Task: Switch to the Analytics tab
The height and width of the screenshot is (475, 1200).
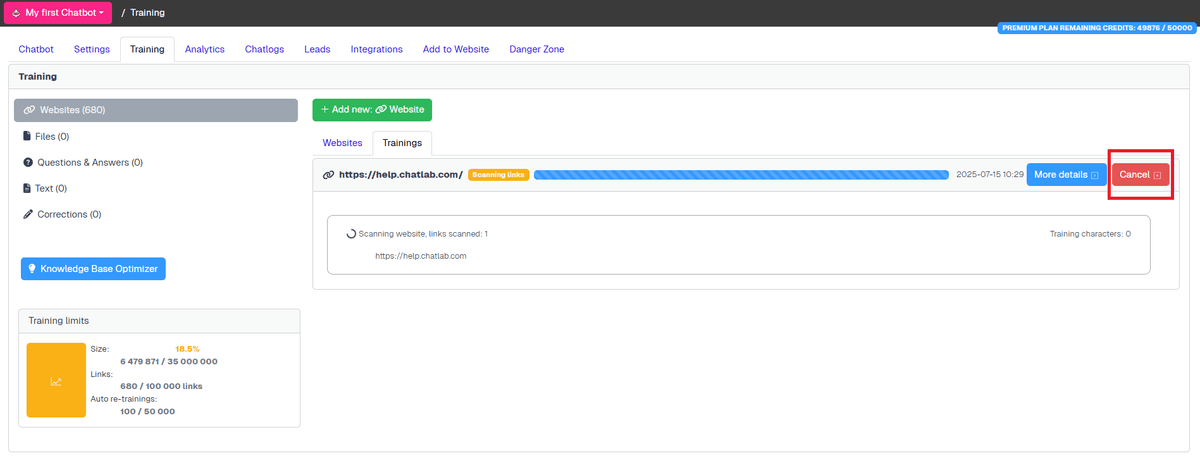Action: pos(205,49)
